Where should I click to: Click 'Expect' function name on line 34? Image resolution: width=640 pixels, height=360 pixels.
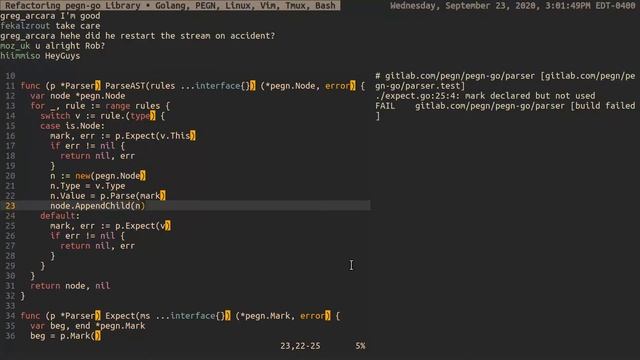pos(120,316)
